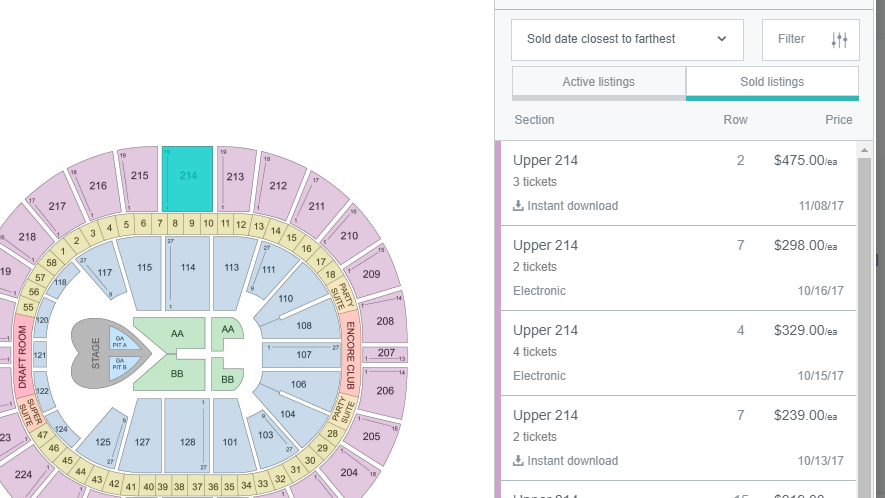
Task: Click the sort dropdown chevron arrow
Action: click(x=721, y=39)
